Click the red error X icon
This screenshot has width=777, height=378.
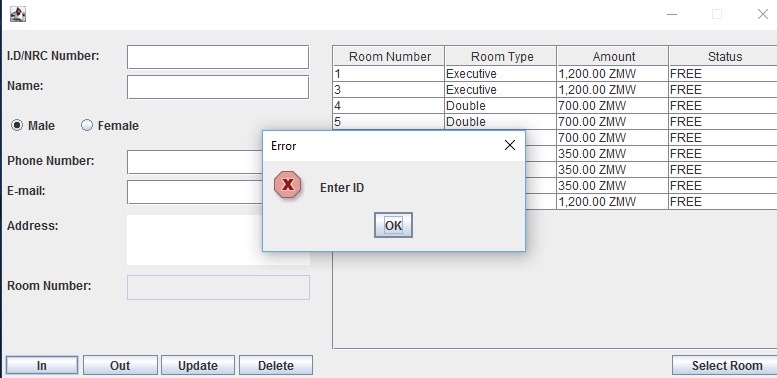tap(287, 185)
